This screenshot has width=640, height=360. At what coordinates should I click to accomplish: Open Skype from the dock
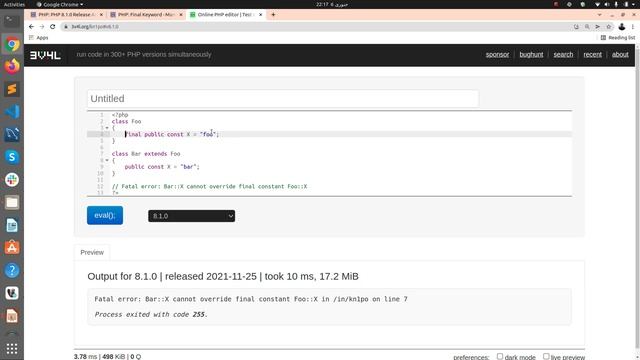12,157
